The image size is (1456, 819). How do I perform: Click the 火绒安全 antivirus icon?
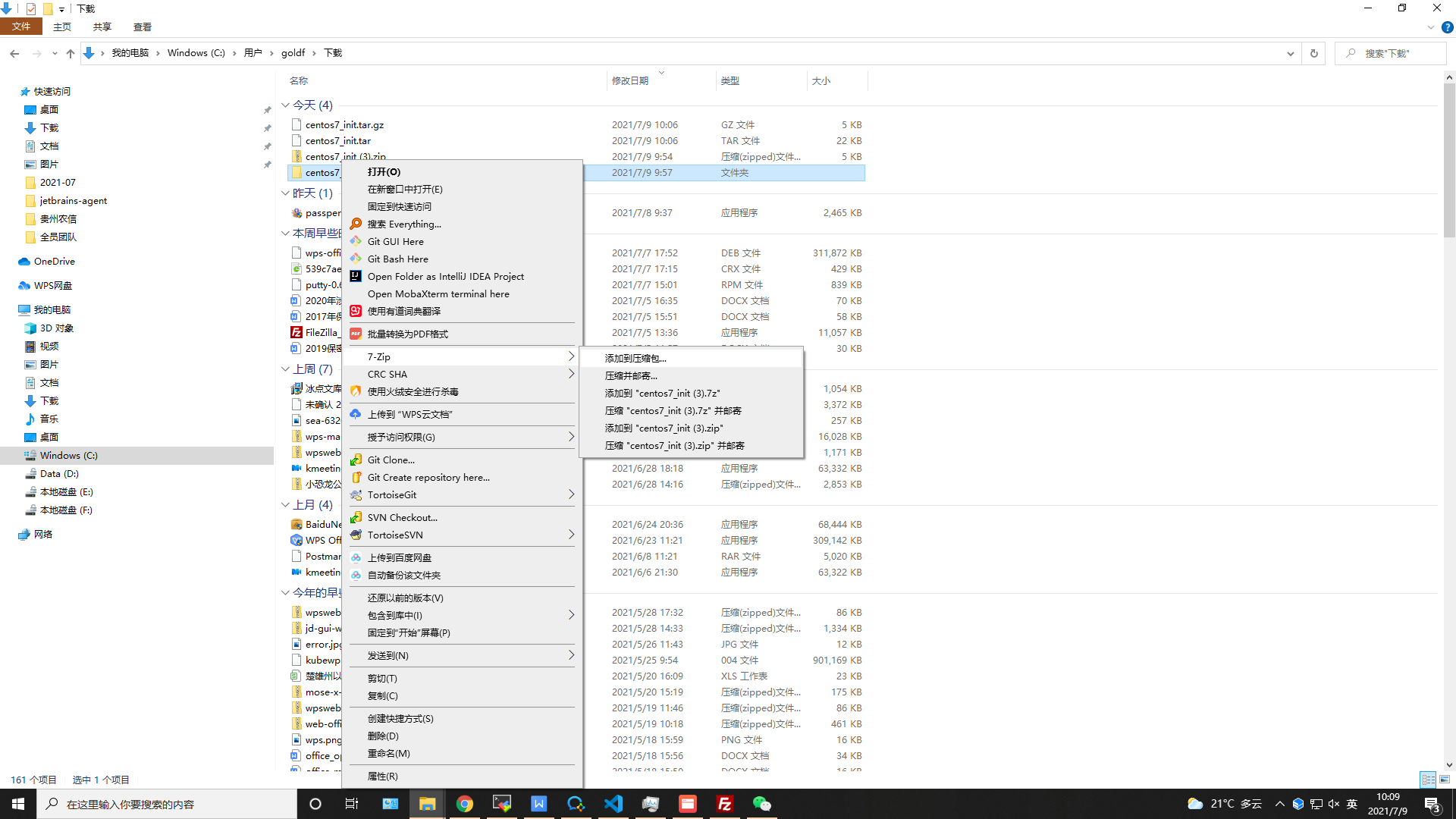356,391
